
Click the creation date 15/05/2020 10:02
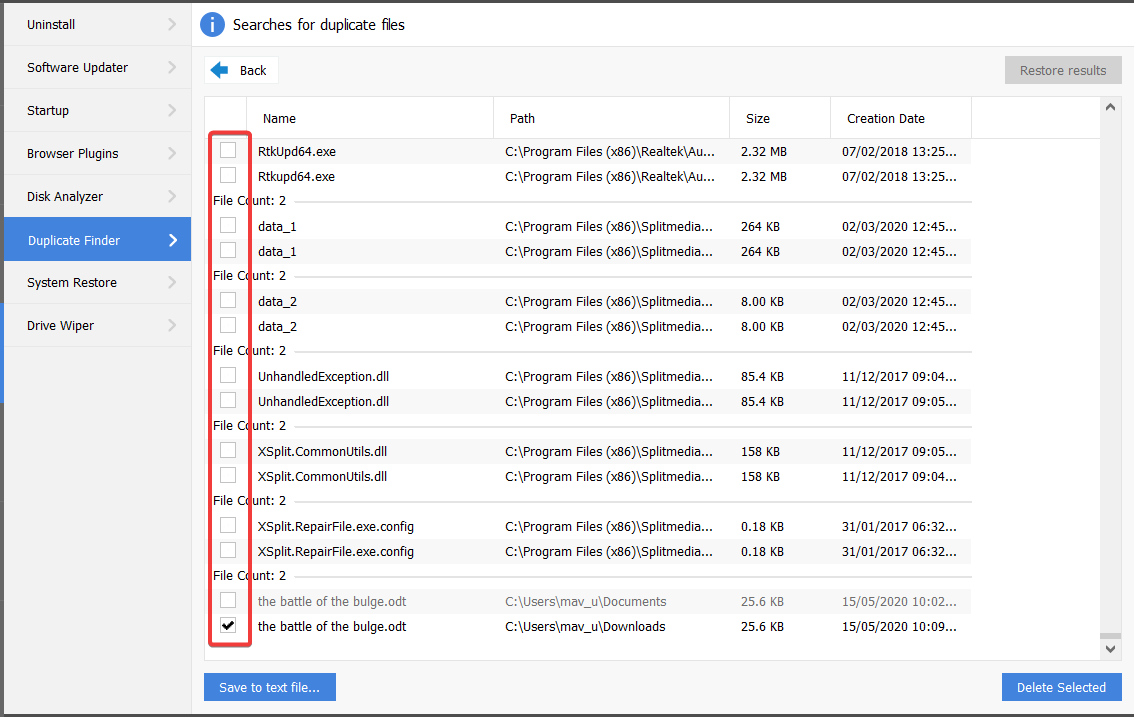click(899, 602)
